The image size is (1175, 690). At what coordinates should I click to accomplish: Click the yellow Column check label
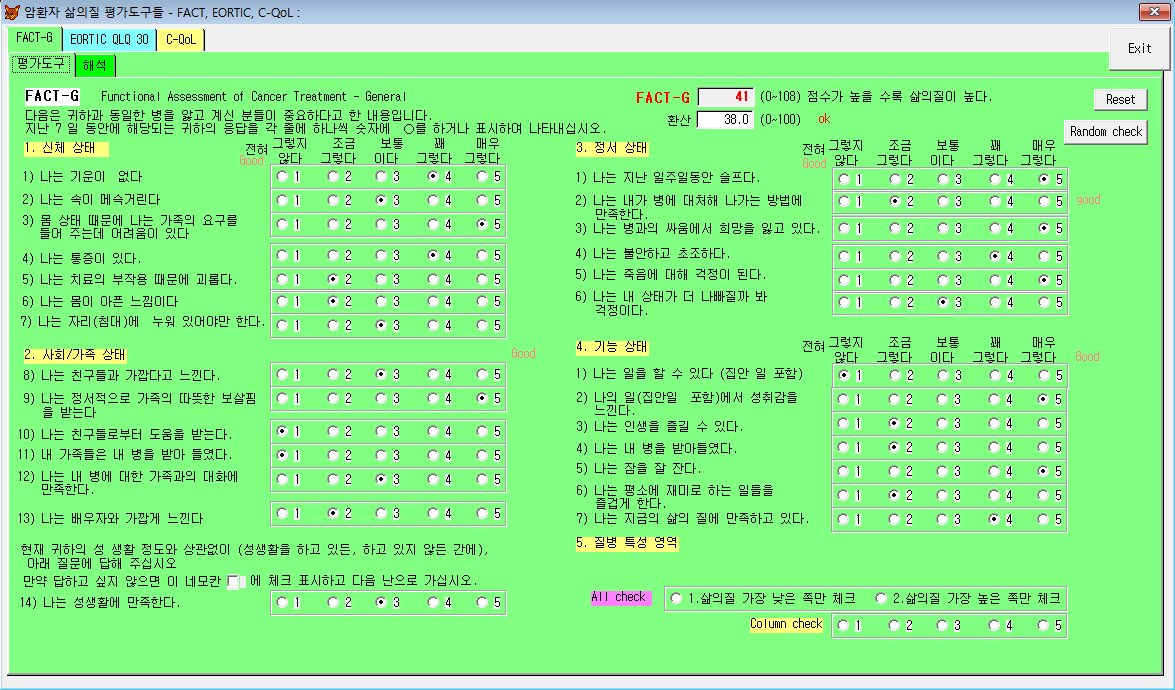pos(786,624)
